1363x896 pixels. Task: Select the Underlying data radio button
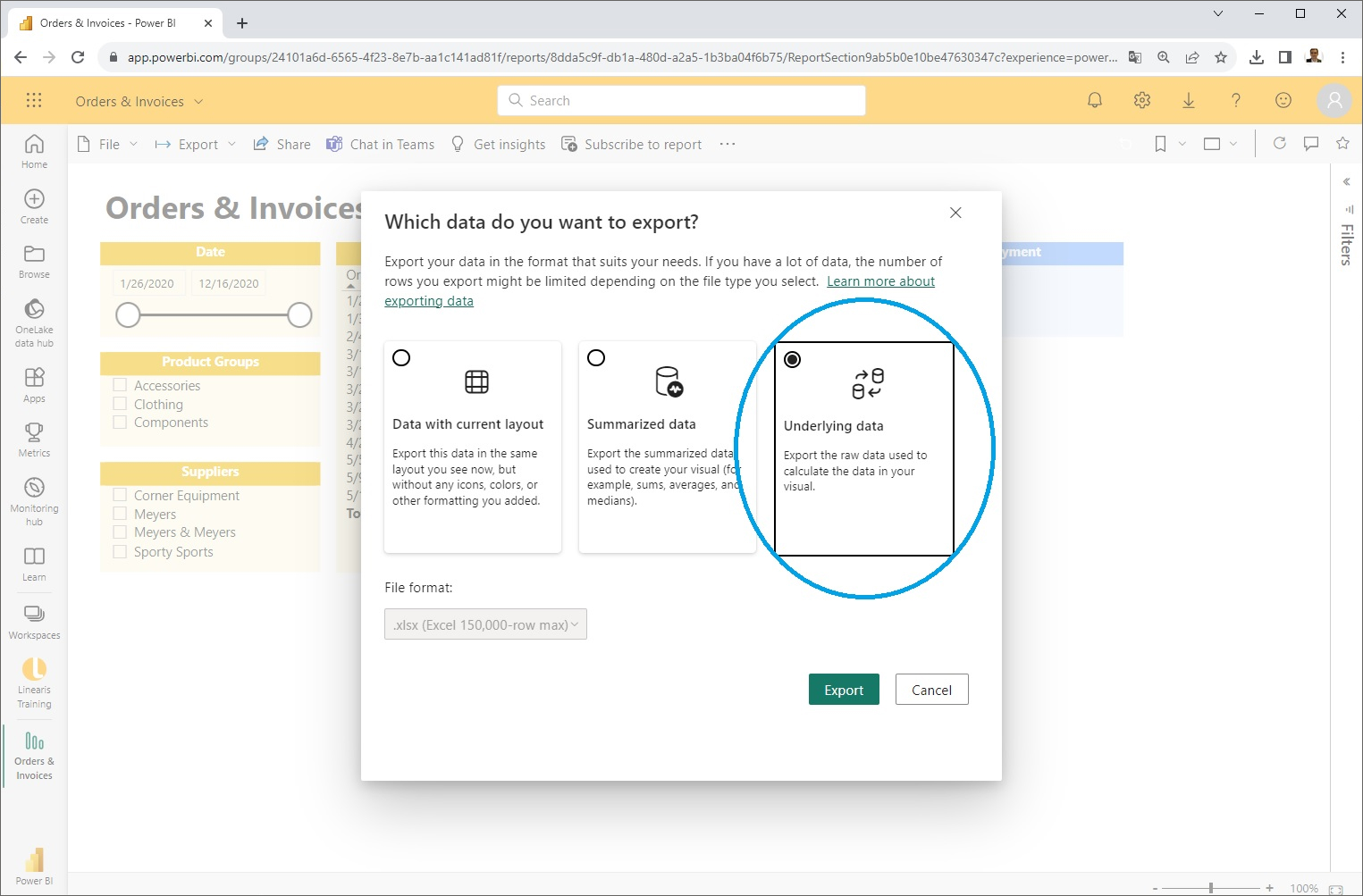(793, 359)
